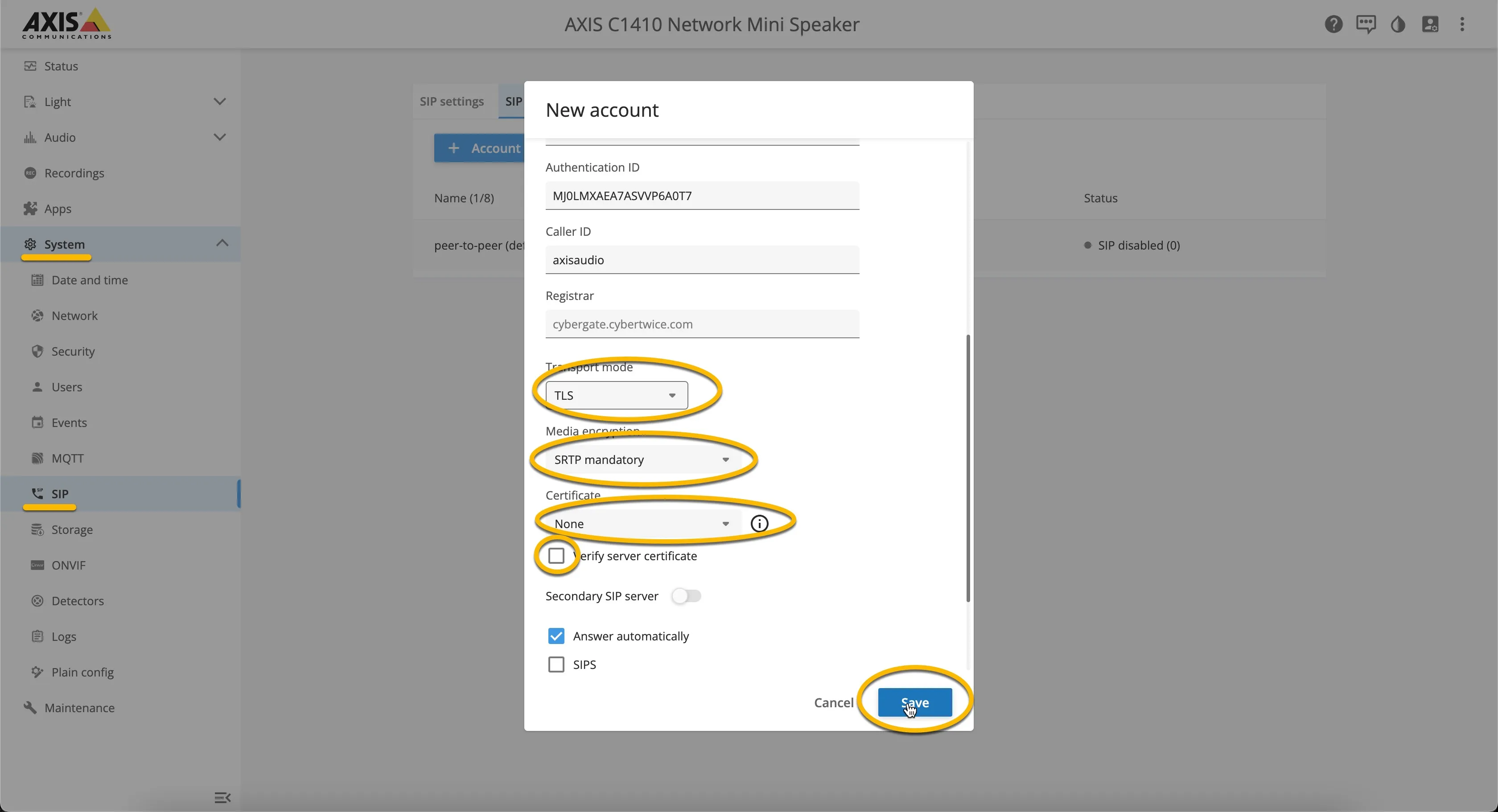Open the help question mark icon

coord(1333,25)
